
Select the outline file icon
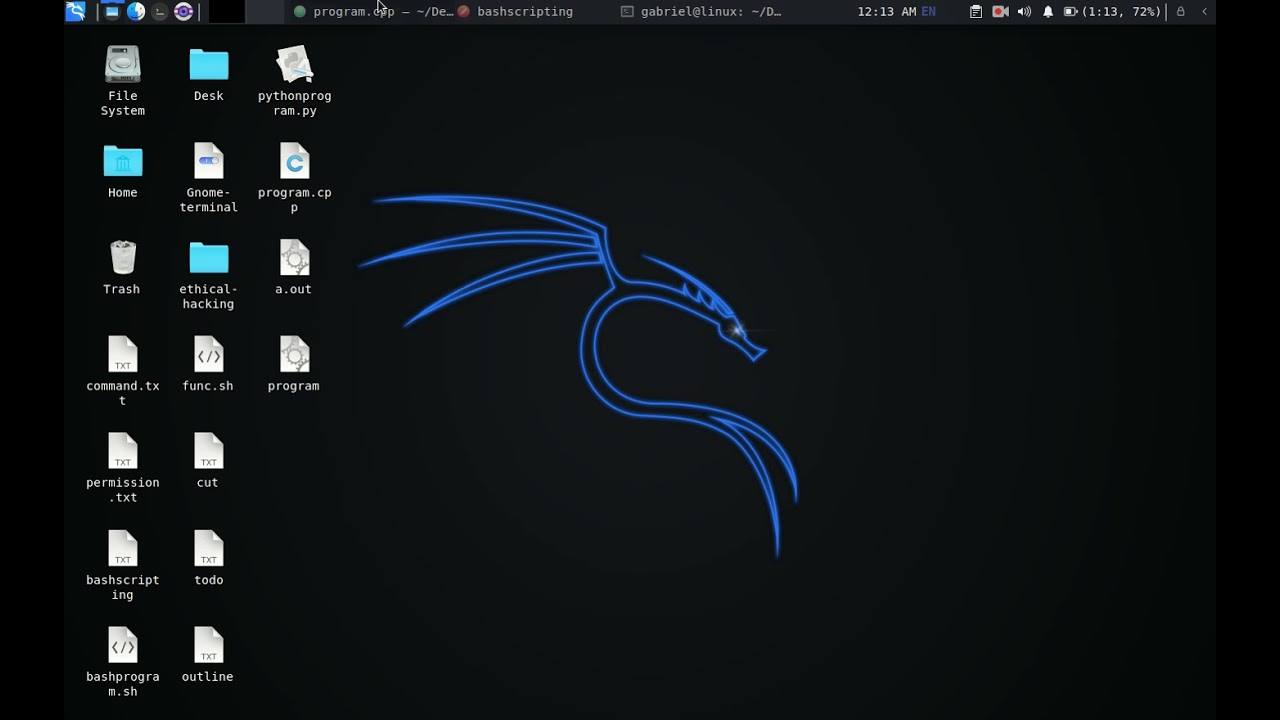208,656
